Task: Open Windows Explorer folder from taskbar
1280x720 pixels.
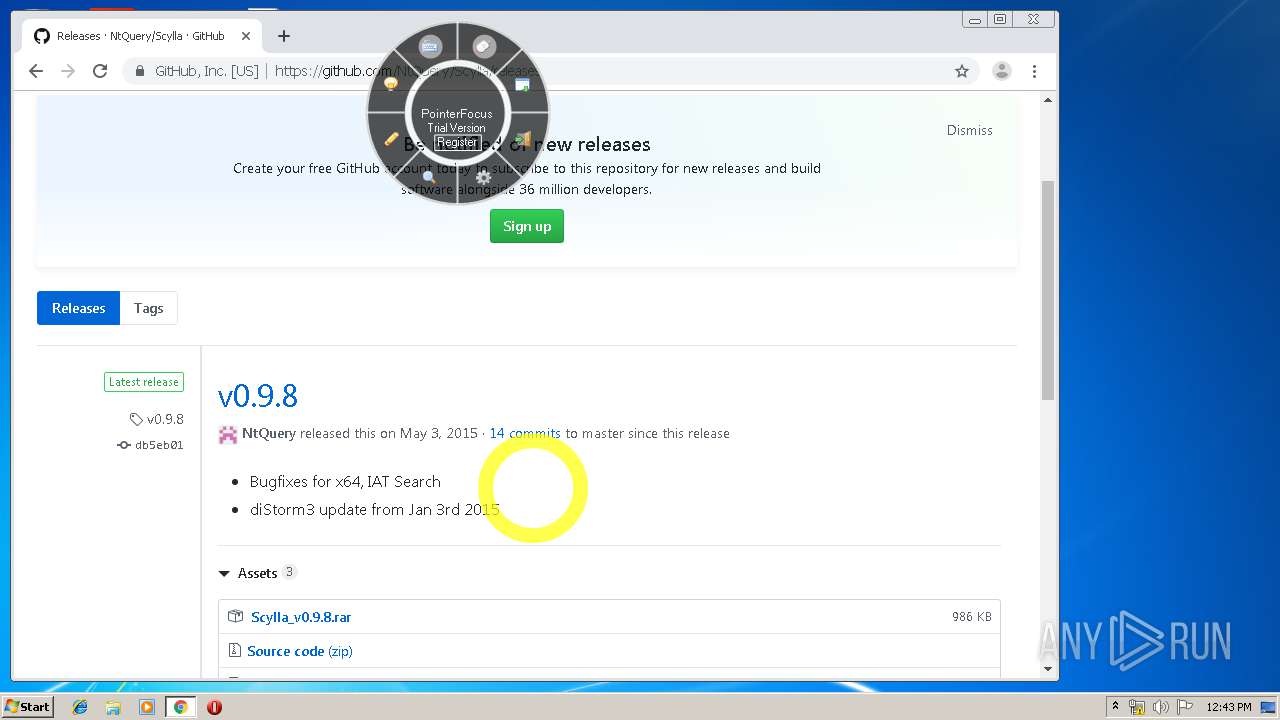Action: pyautogui.click(x=113, y=707)
